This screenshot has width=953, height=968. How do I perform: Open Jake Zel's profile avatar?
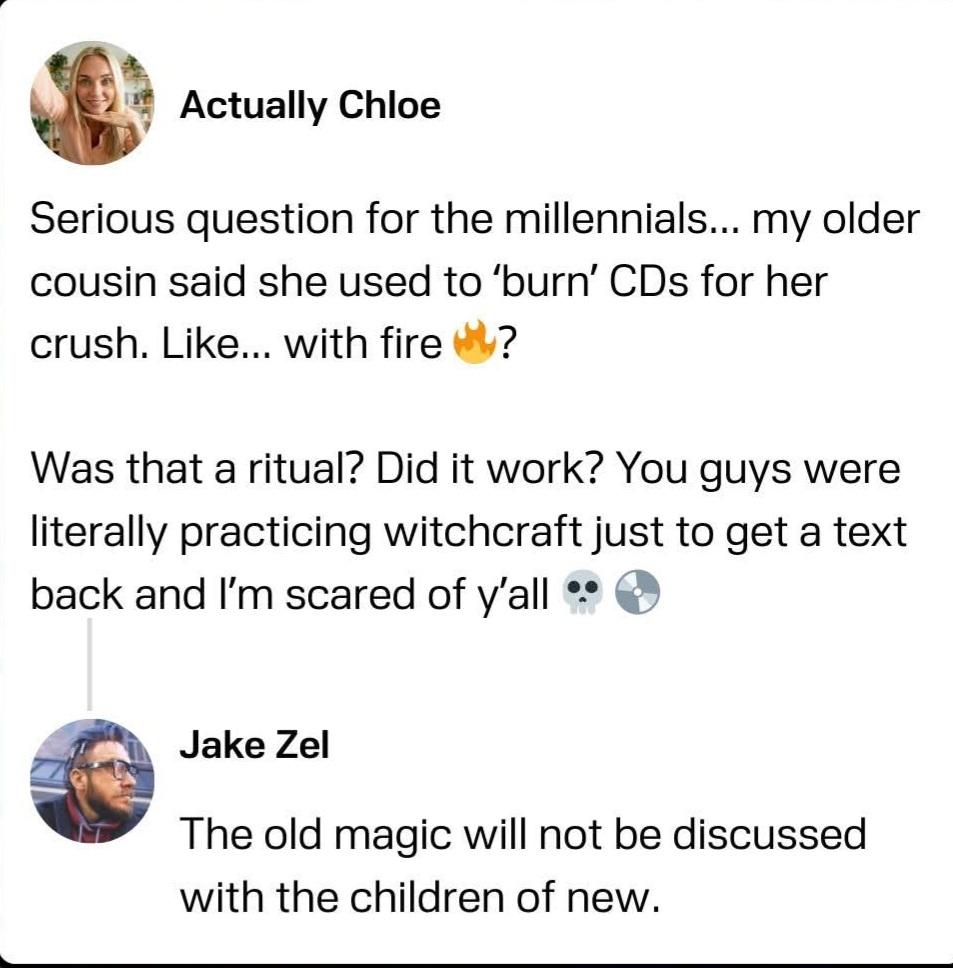(92, 780)
